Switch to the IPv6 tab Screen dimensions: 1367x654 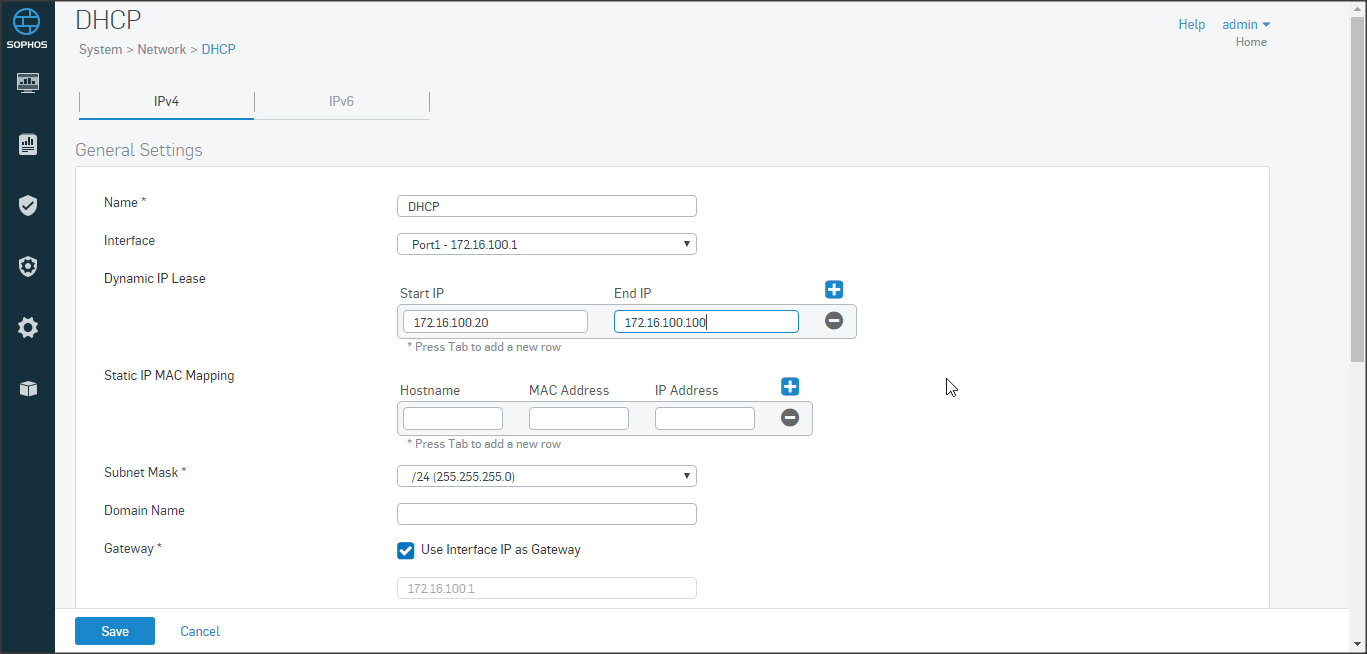(341, 102)
